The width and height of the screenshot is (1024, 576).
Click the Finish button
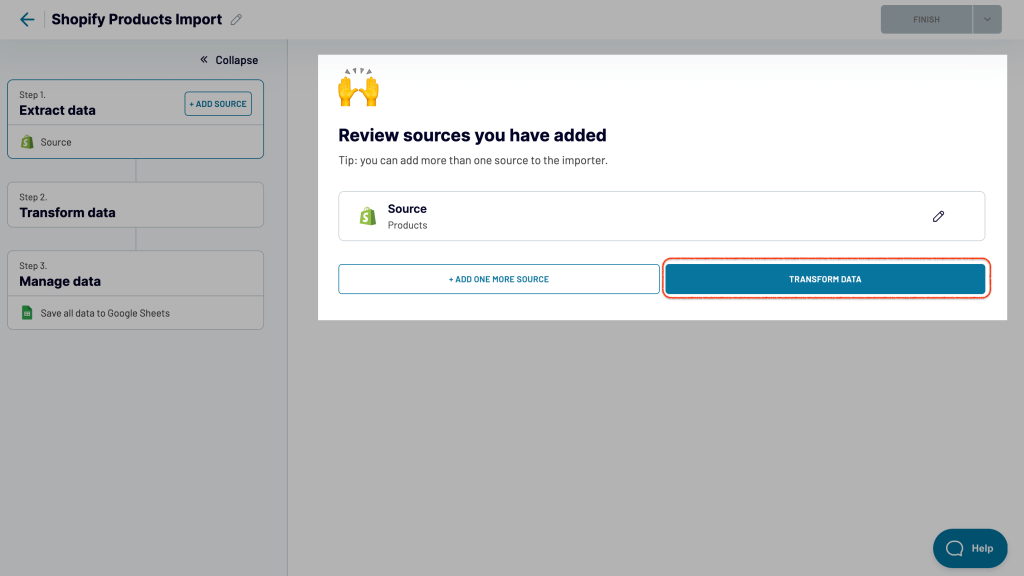pos(926,20)
